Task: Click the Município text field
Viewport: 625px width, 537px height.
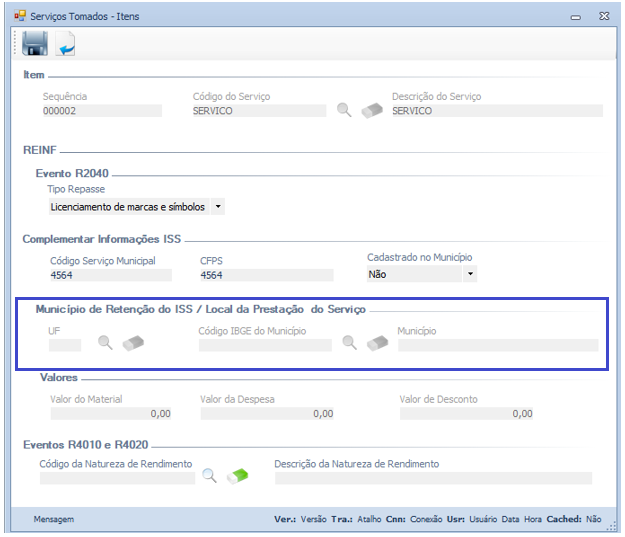Action: [498, 345]
